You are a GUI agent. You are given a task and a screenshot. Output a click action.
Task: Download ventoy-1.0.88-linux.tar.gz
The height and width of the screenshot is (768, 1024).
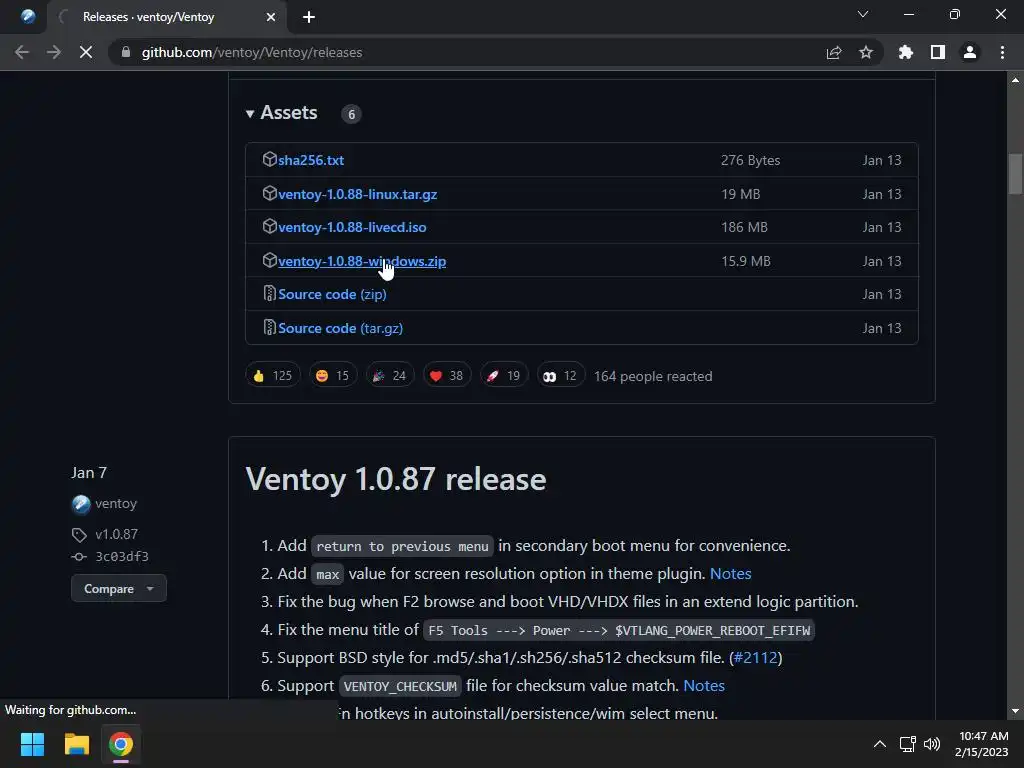[x=357, y=194]
